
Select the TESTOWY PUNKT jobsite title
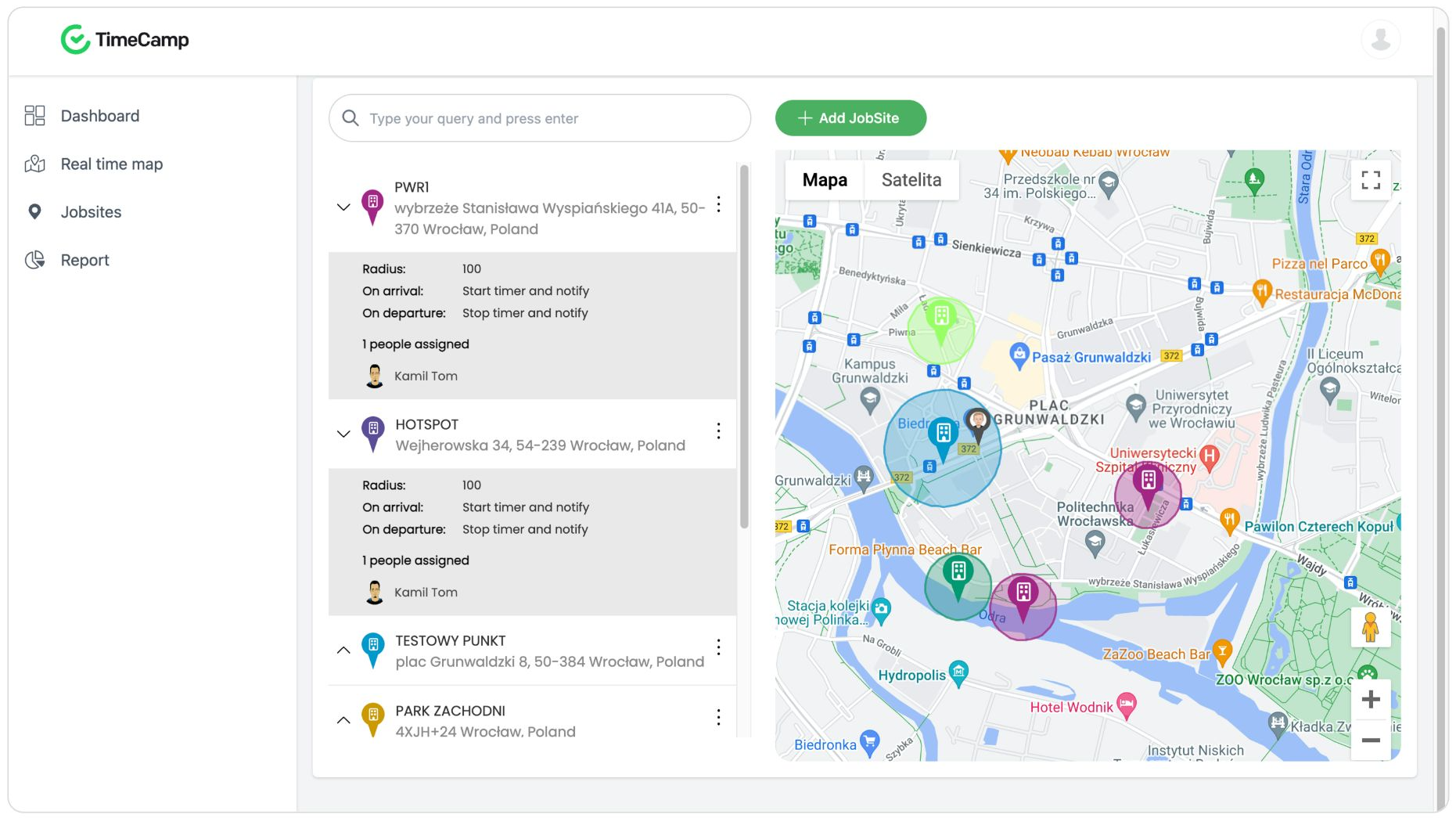tap(450, 640)
